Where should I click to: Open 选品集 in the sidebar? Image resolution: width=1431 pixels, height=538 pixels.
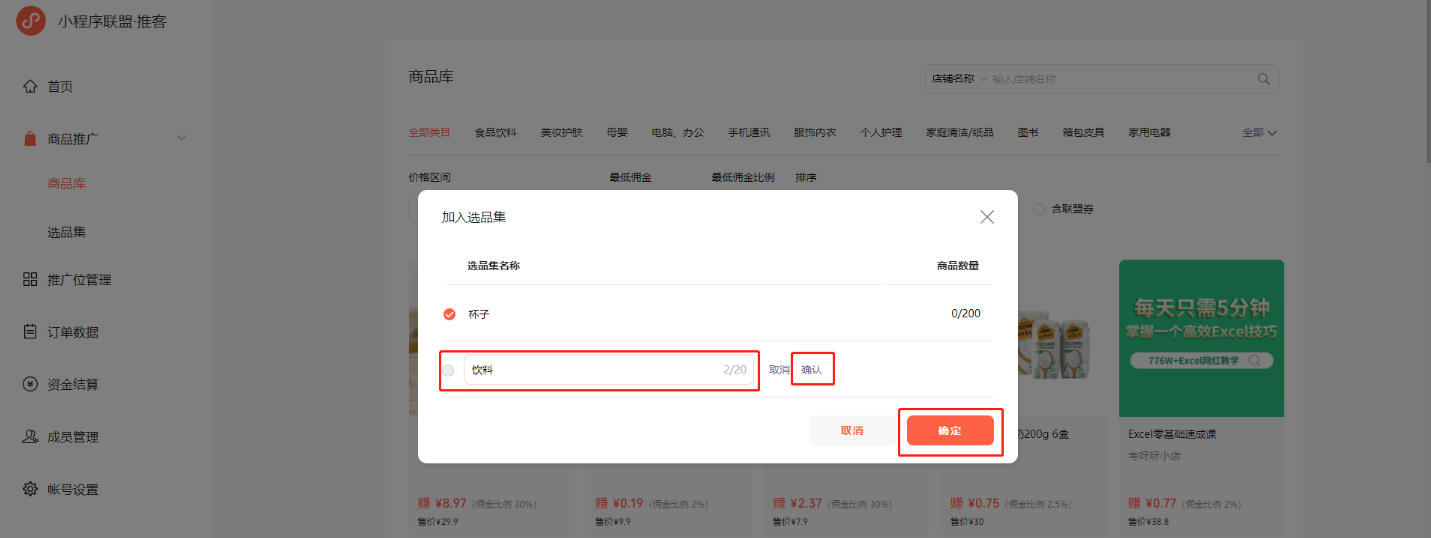(x=67, y=232)
